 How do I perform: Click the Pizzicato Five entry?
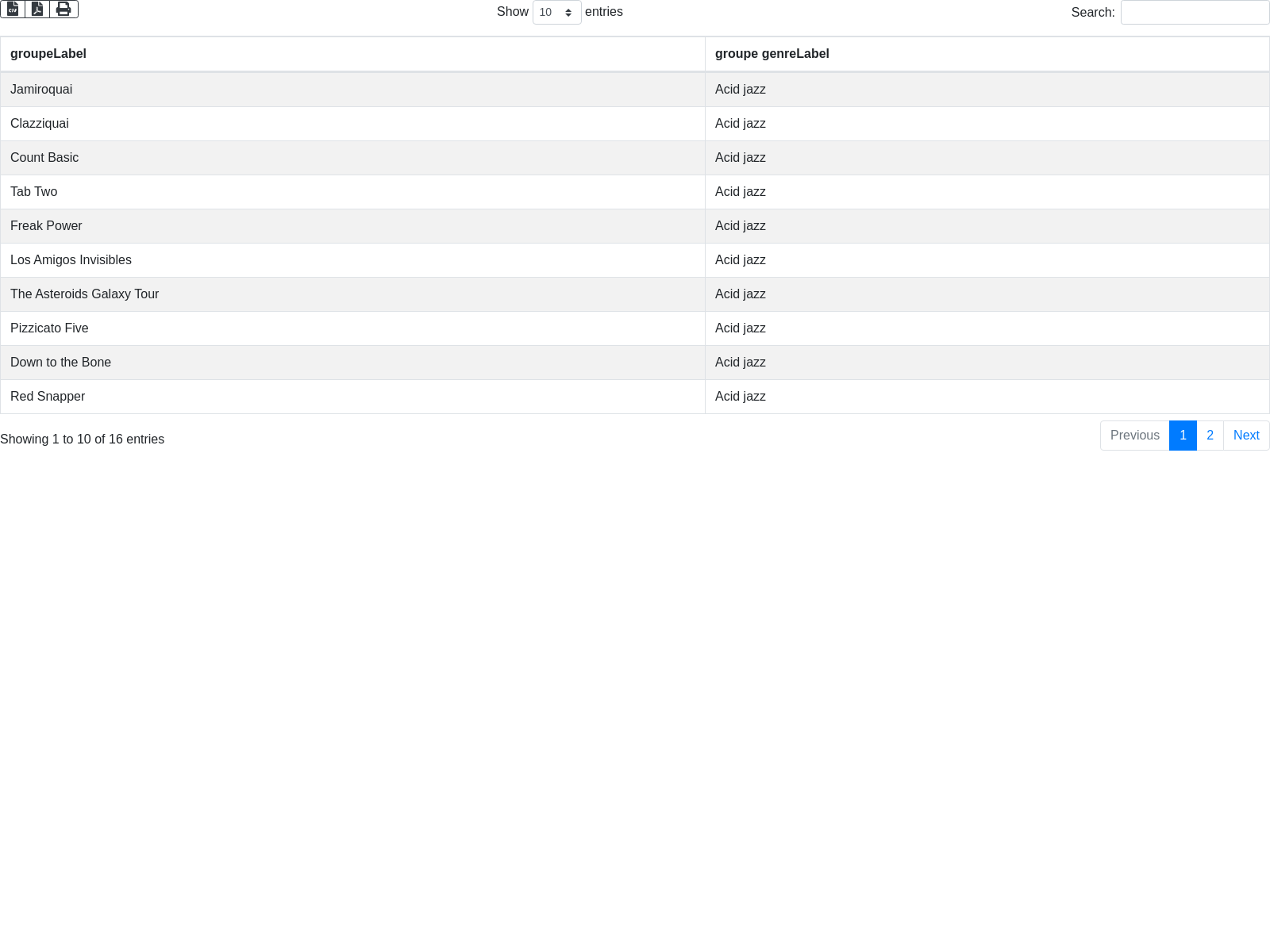49,328
